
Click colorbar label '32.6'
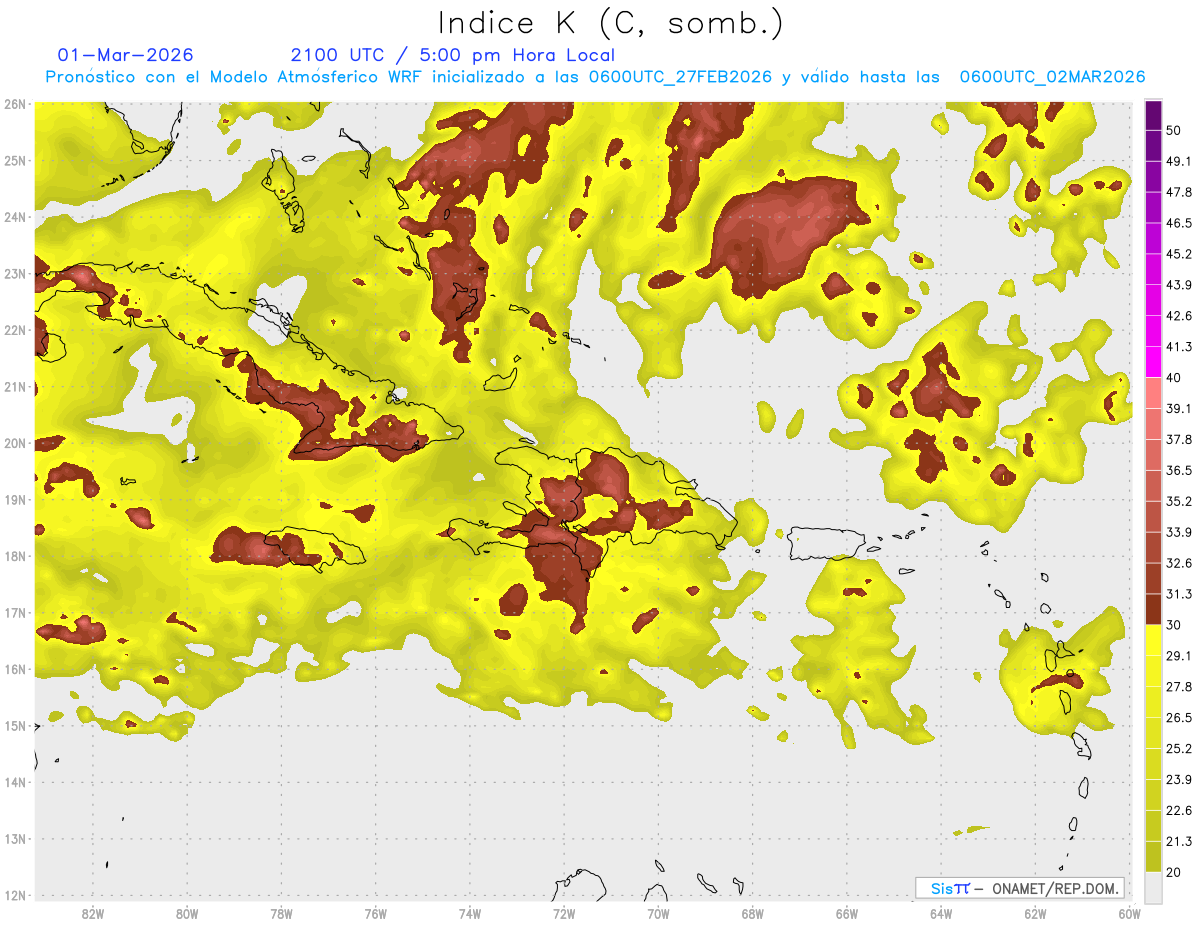(x=1179, y=563)
